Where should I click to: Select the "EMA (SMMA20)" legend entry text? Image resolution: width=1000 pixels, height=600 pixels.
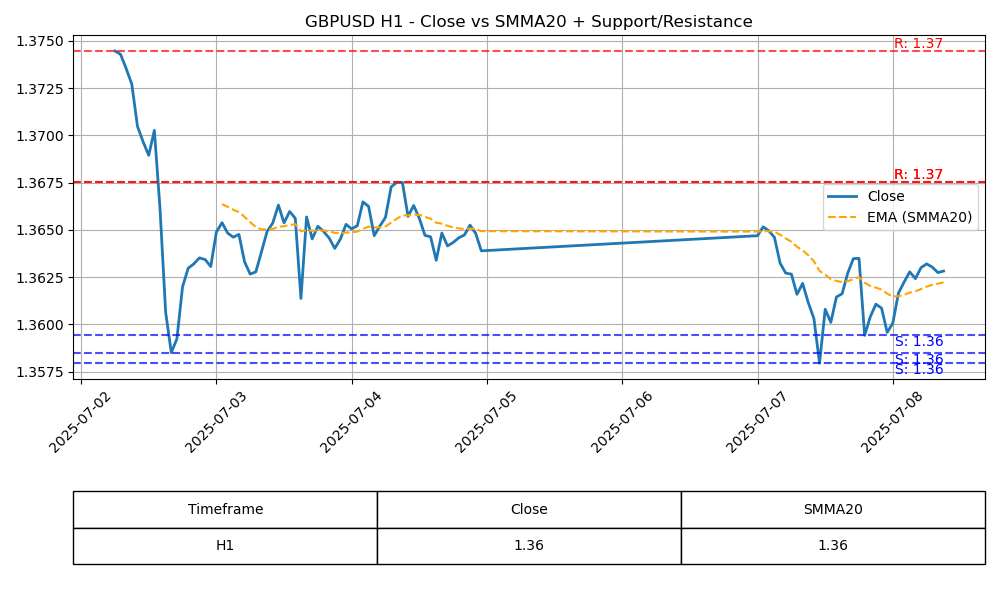point(920,217)
